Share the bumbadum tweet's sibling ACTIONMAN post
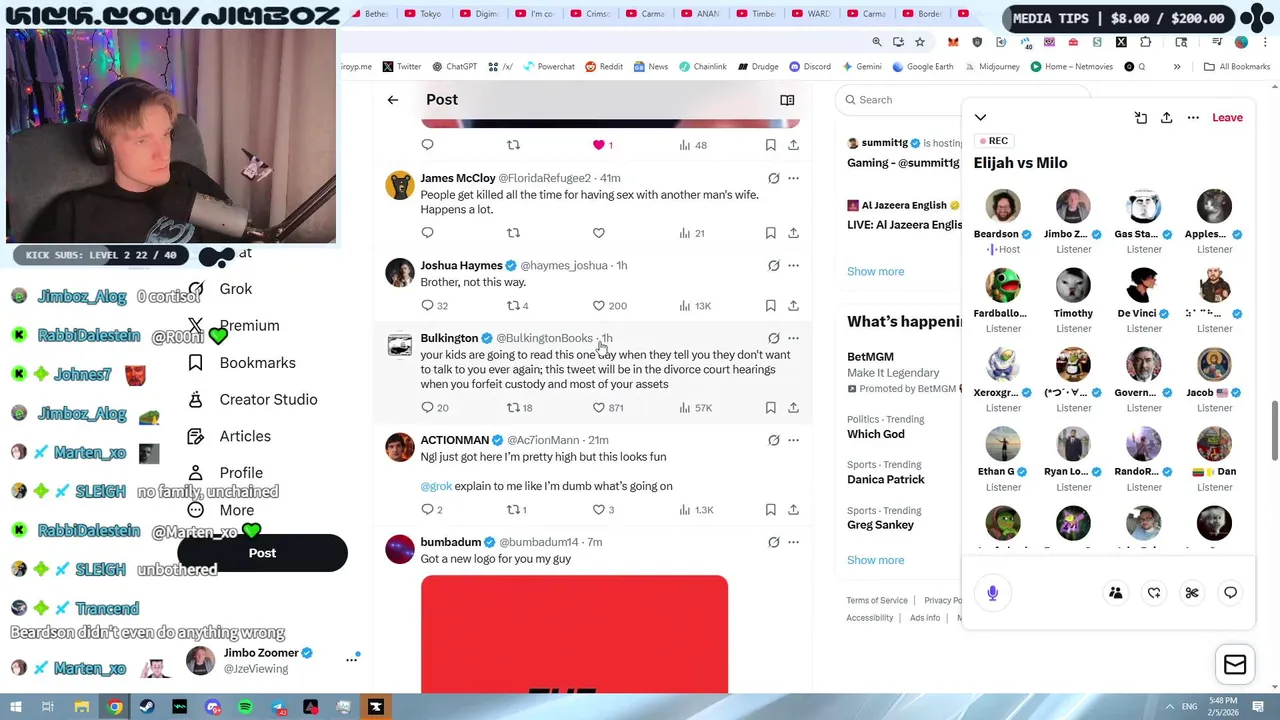Screen dimensions: 1280x720 [793, 510]
